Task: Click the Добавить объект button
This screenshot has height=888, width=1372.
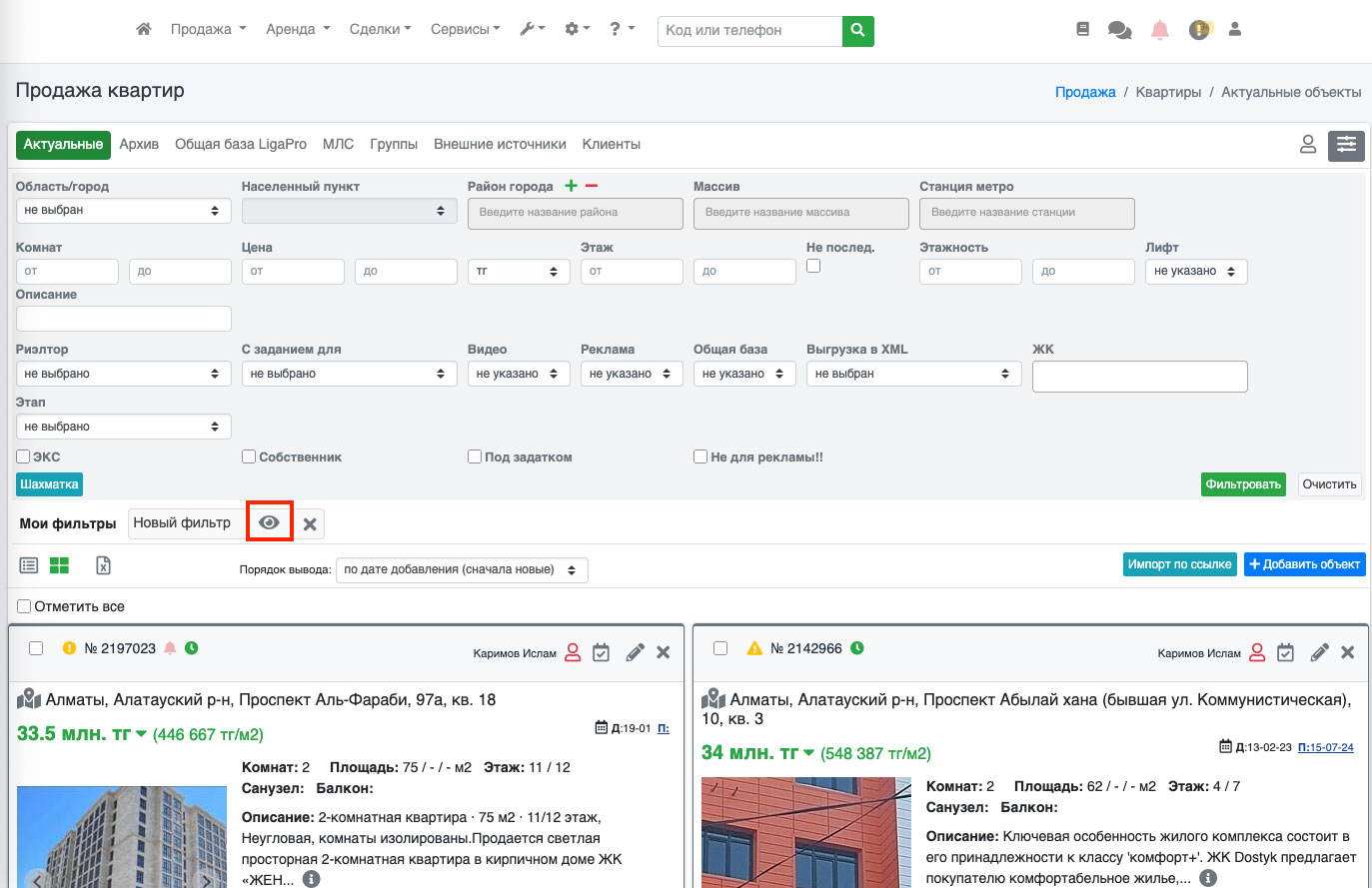Action: [x=1304, y=564]
